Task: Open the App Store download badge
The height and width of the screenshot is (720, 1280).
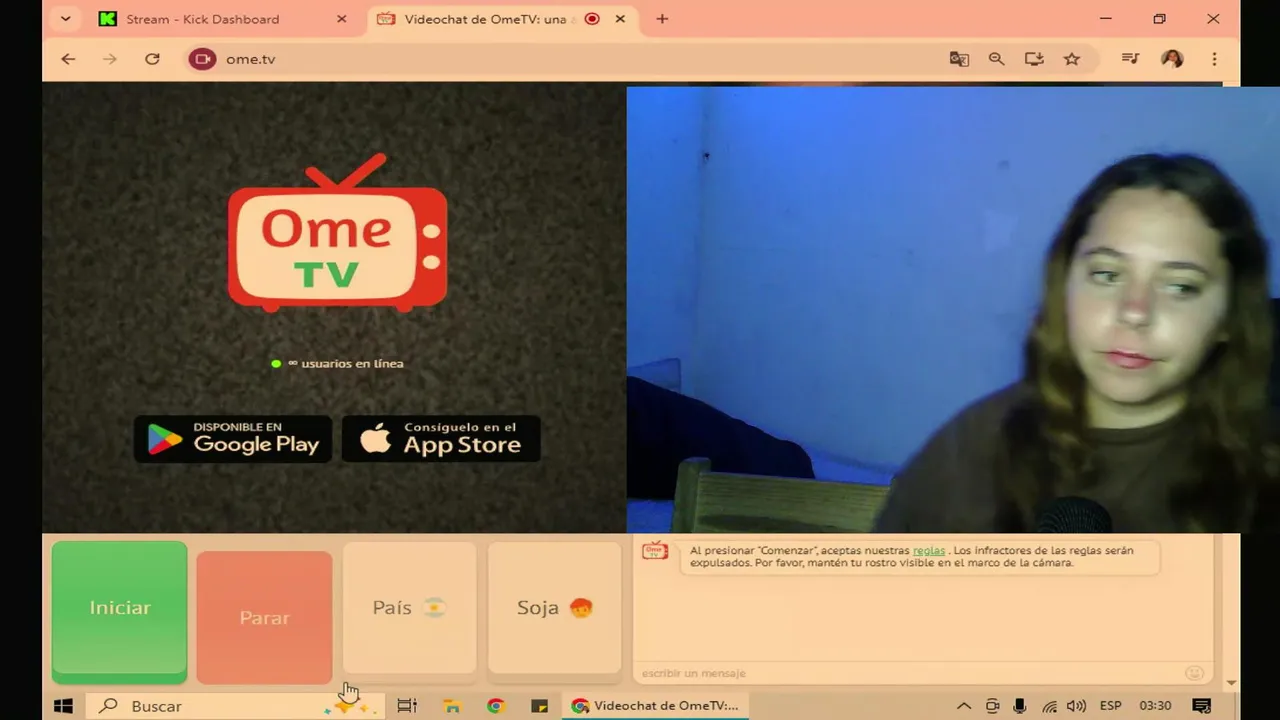Action: (x=441, y=439)
